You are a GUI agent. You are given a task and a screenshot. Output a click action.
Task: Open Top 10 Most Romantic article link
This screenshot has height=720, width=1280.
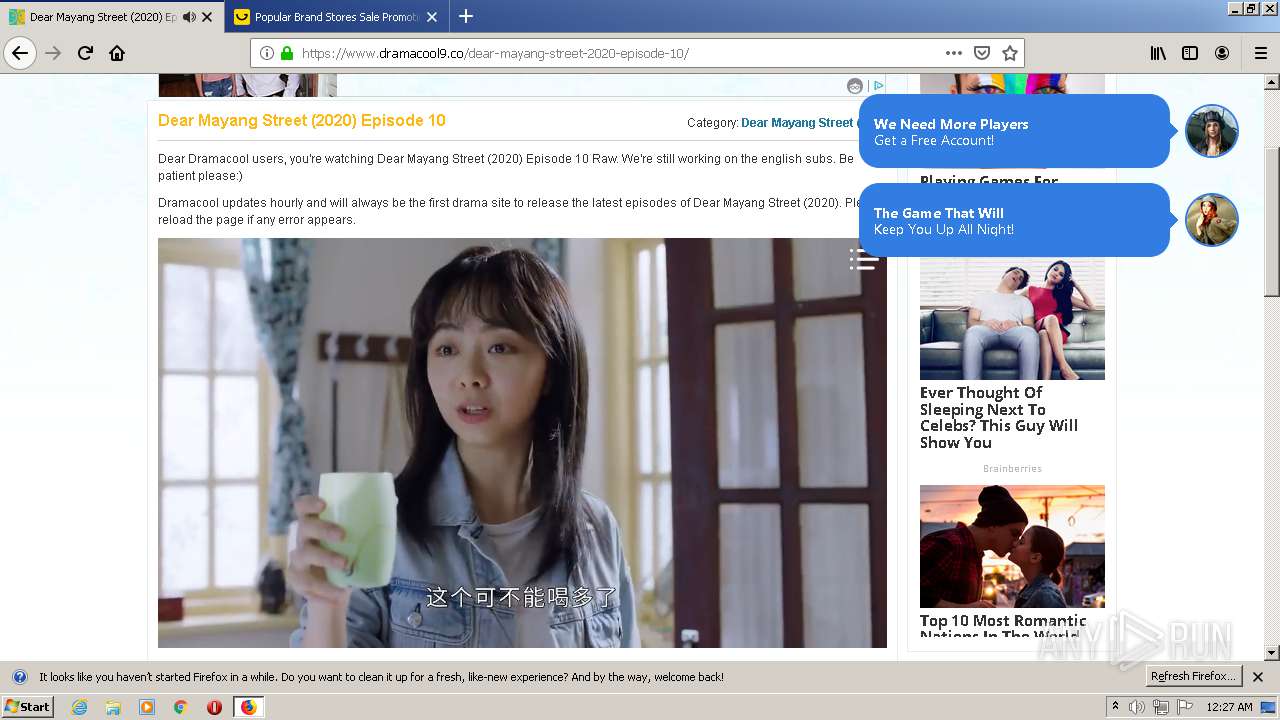[1003, 627]
